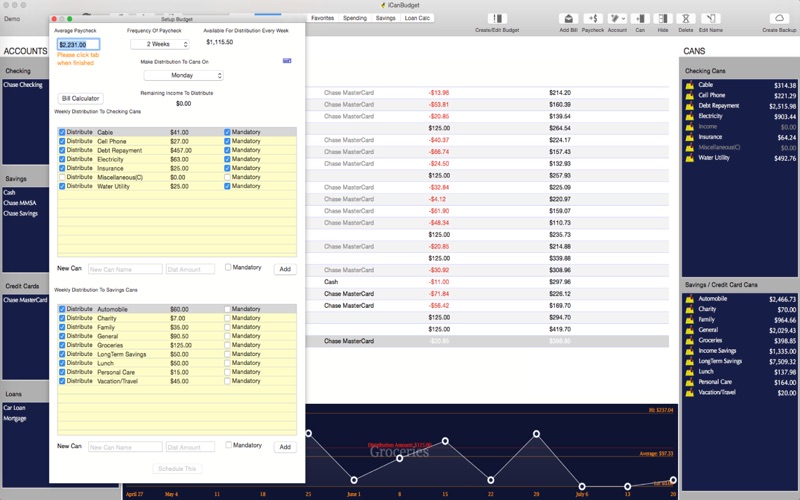Click the Groceries $125.00 distribution amount
This screenshot has height=500, width=800.
pos(181,345)
